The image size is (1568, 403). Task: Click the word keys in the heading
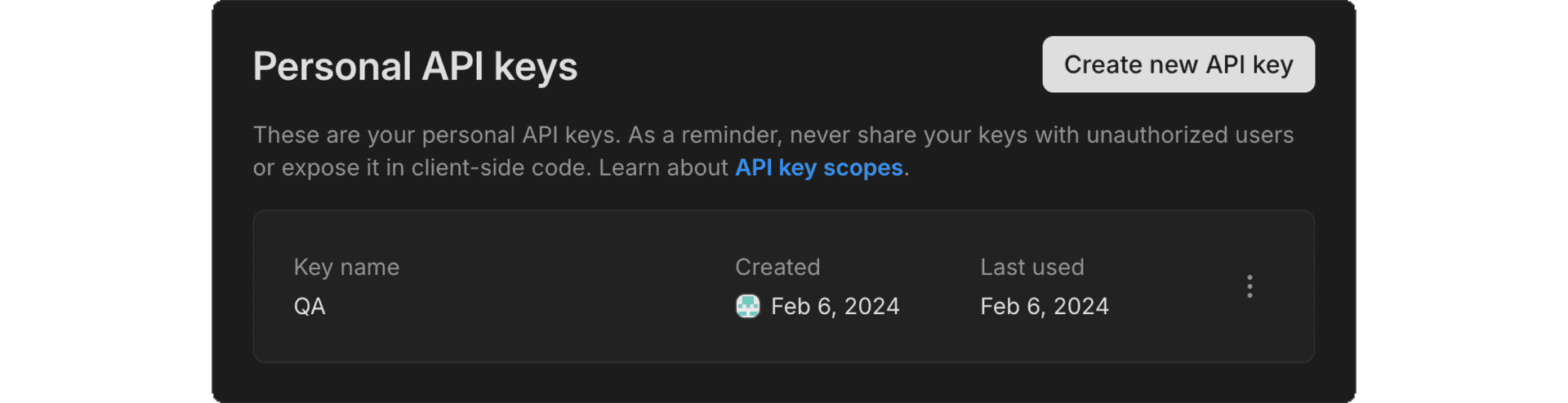click(535, 67)
